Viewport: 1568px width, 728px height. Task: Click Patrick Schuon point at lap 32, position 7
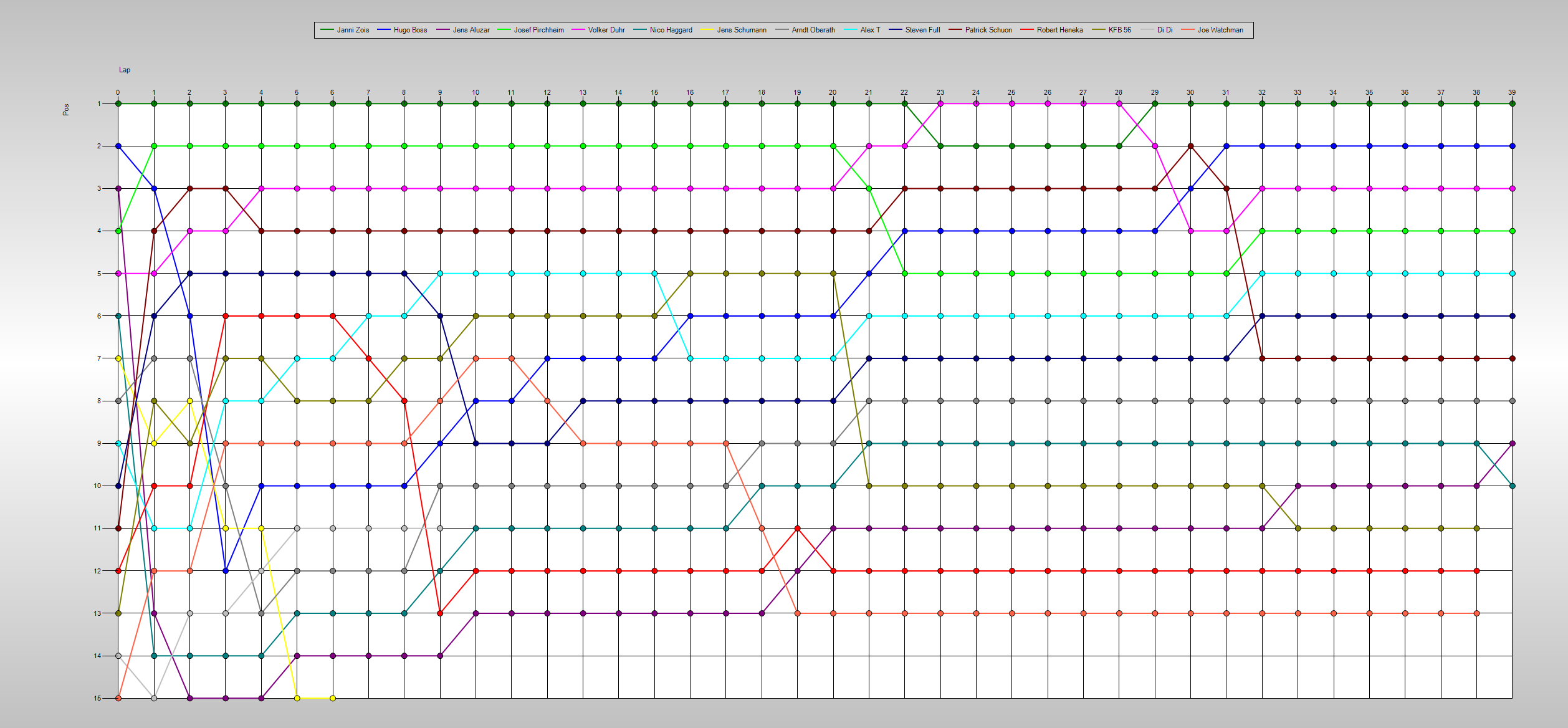coord(1263,358)
